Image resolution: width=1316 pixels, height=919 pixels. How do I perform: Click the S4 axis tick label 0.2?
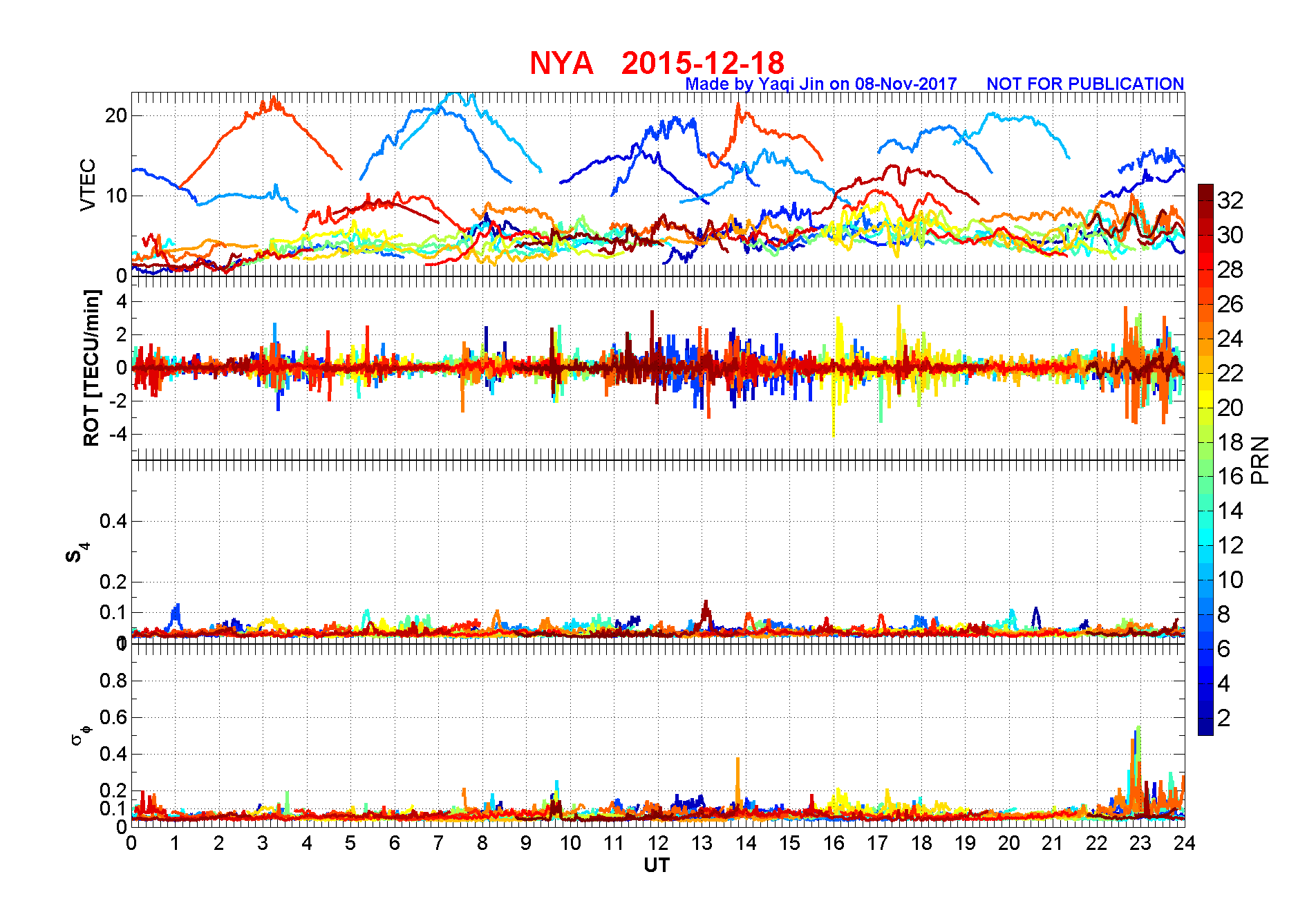[113, 582]
